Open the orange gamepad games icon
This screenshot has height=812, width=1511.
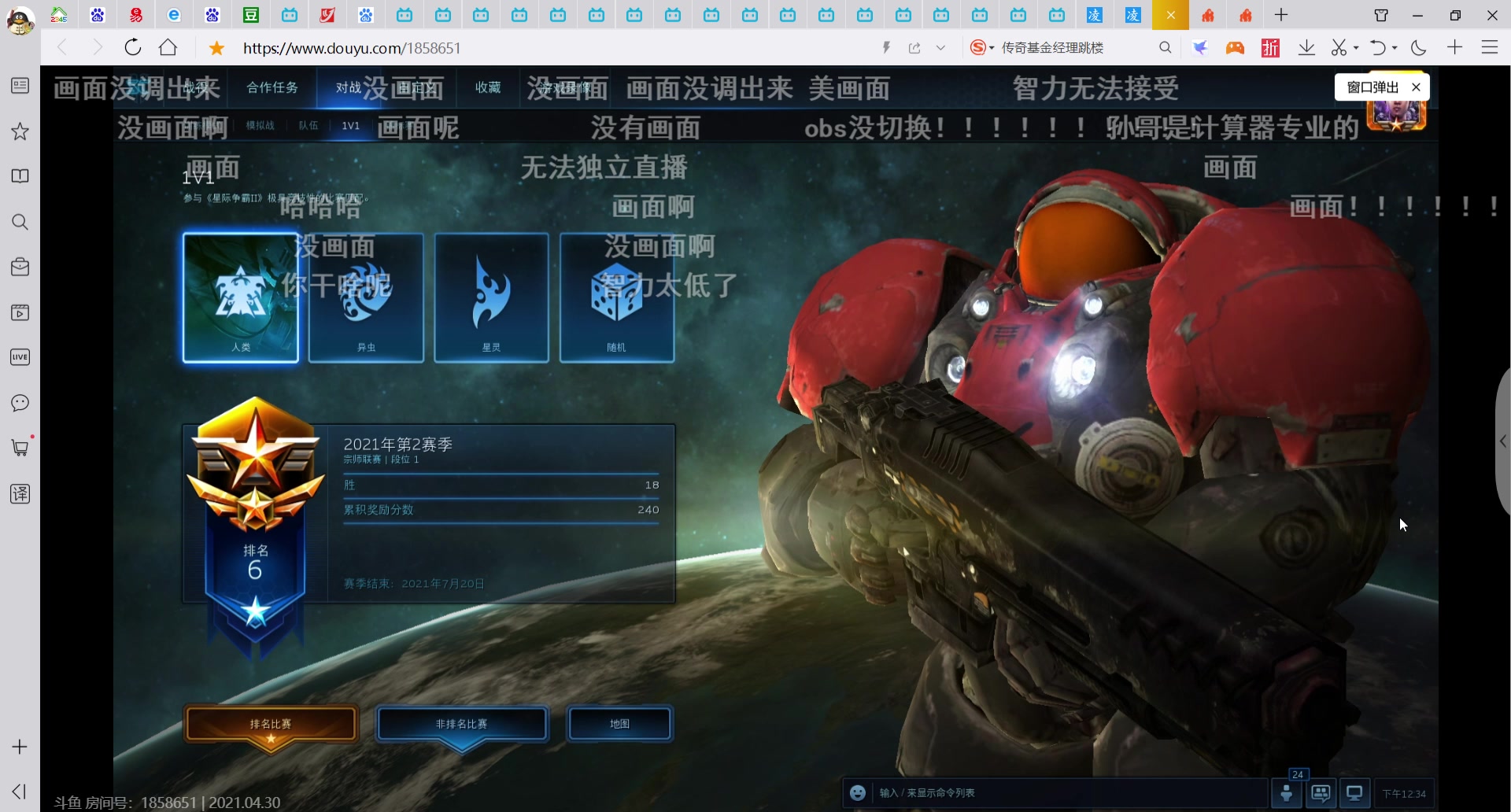pyautogui.click(x=1235, y=48)
